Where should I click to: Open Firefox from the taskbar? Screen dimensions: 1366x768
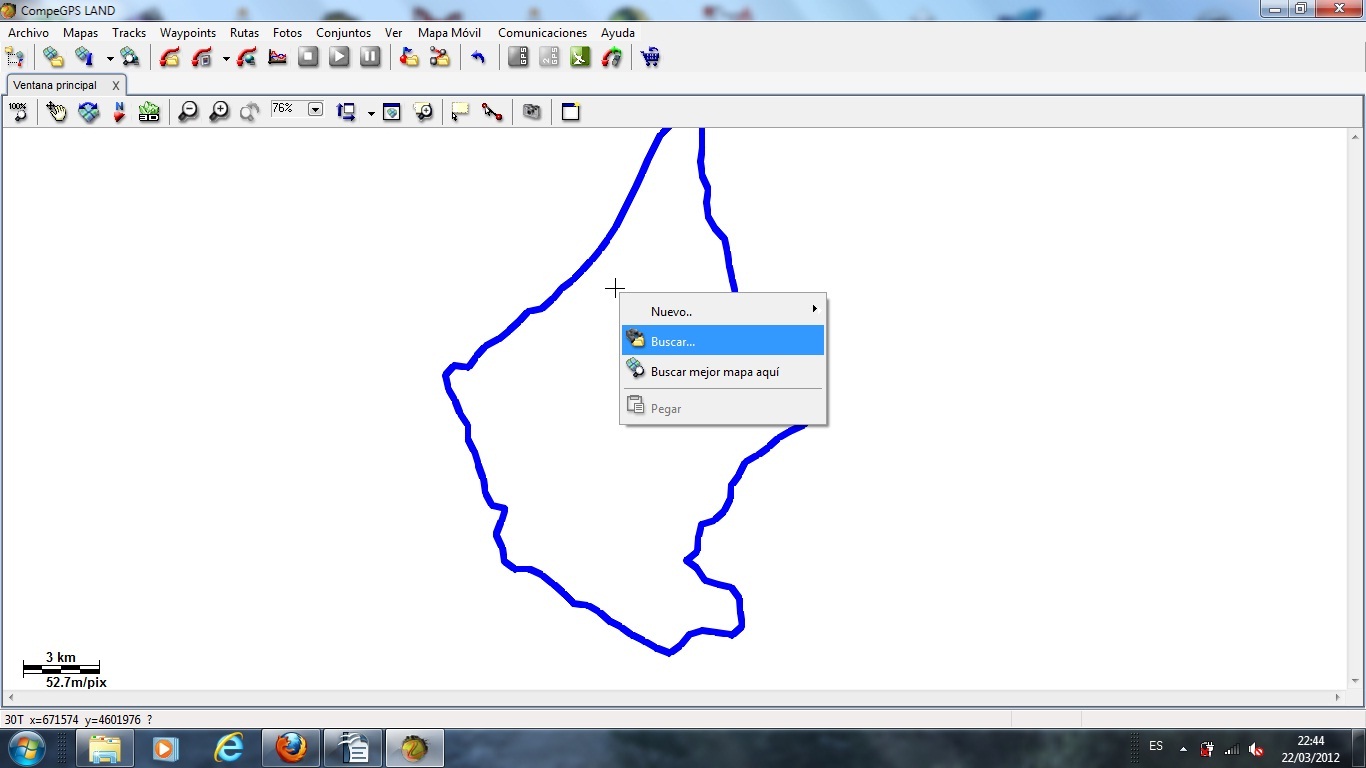[291, 748]
